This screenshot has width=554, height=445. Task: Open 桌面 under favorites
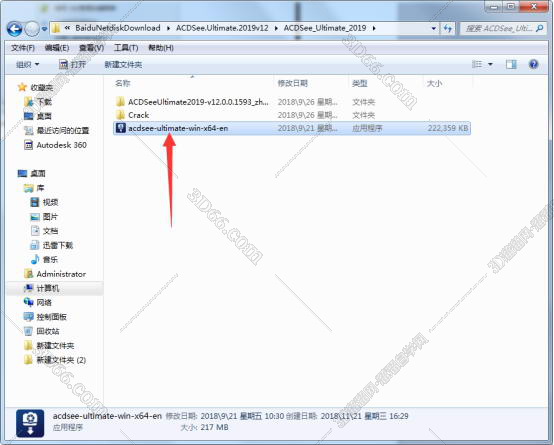(x=44, y=116)
